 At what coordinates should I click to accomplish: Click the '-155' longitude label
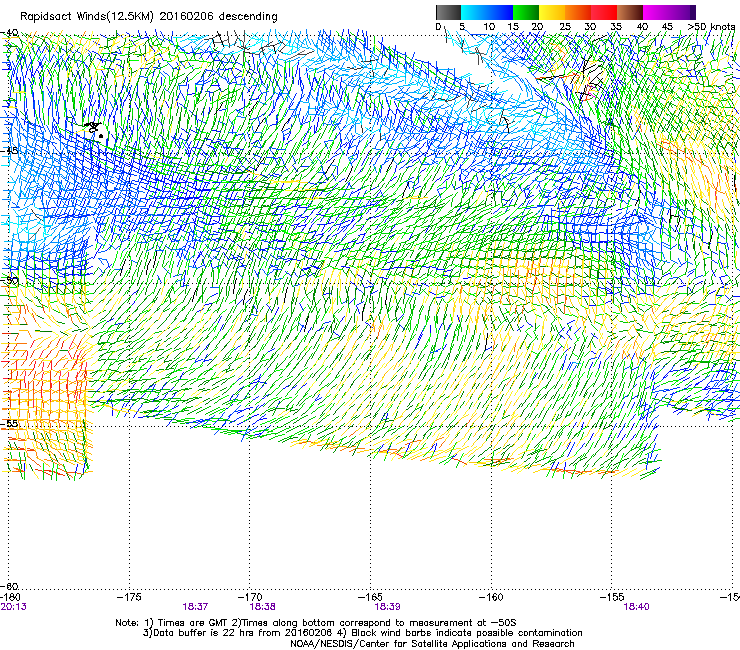612,597
